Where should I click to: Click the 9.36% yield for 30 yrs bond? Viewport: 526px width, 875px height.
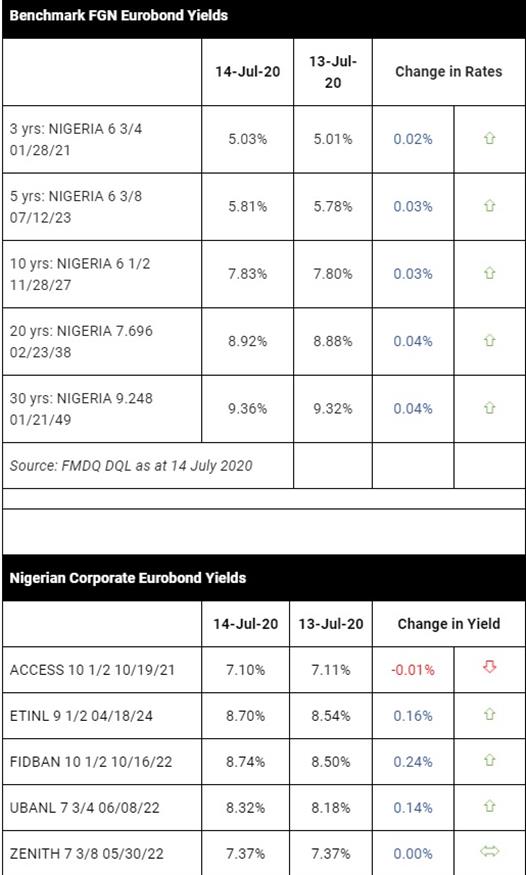(248, 408)
